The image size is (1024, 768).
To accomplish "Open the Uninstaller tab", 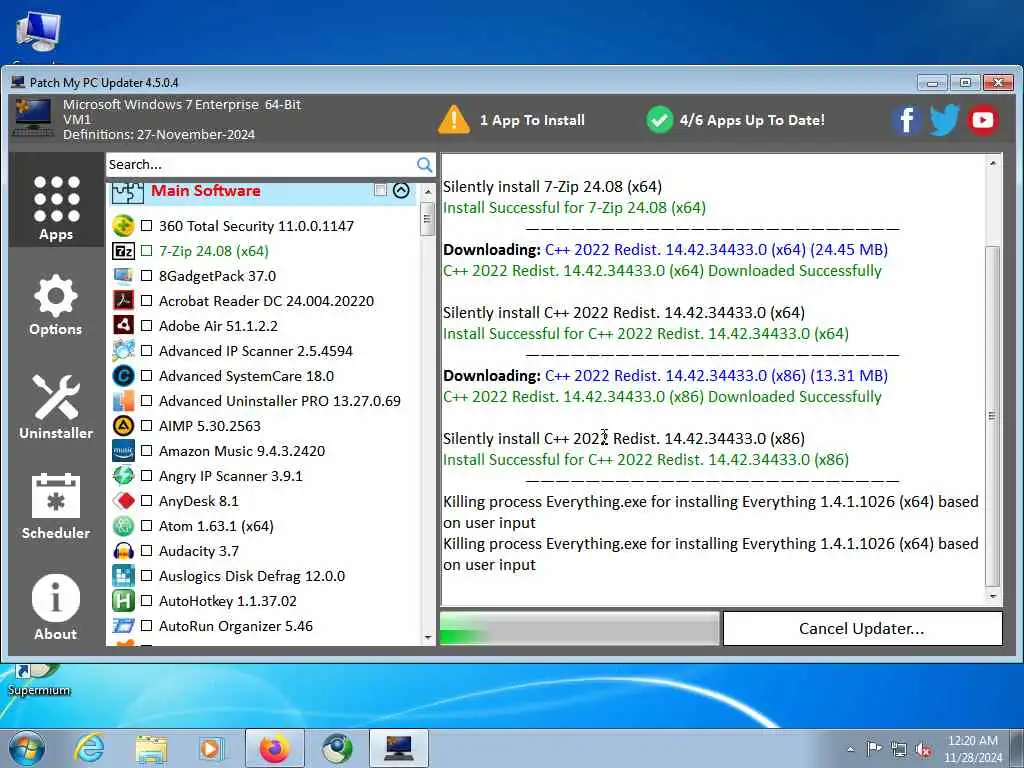I will pos(56,407).
